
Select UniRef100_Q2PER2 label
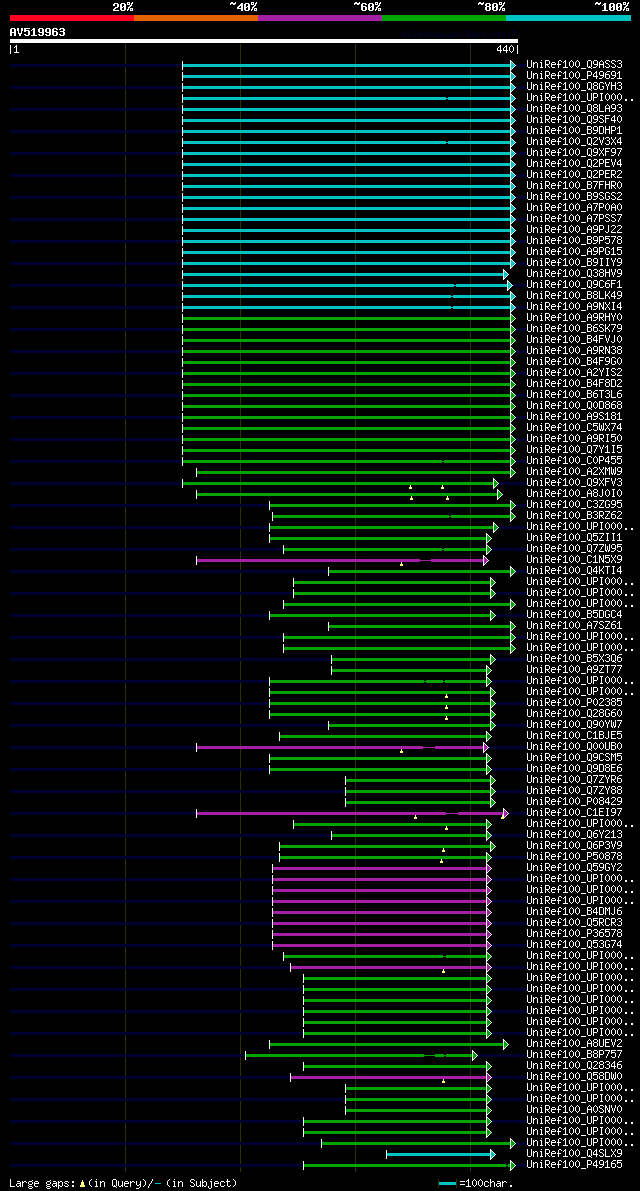pyautogui.click(x=574, y=175)
